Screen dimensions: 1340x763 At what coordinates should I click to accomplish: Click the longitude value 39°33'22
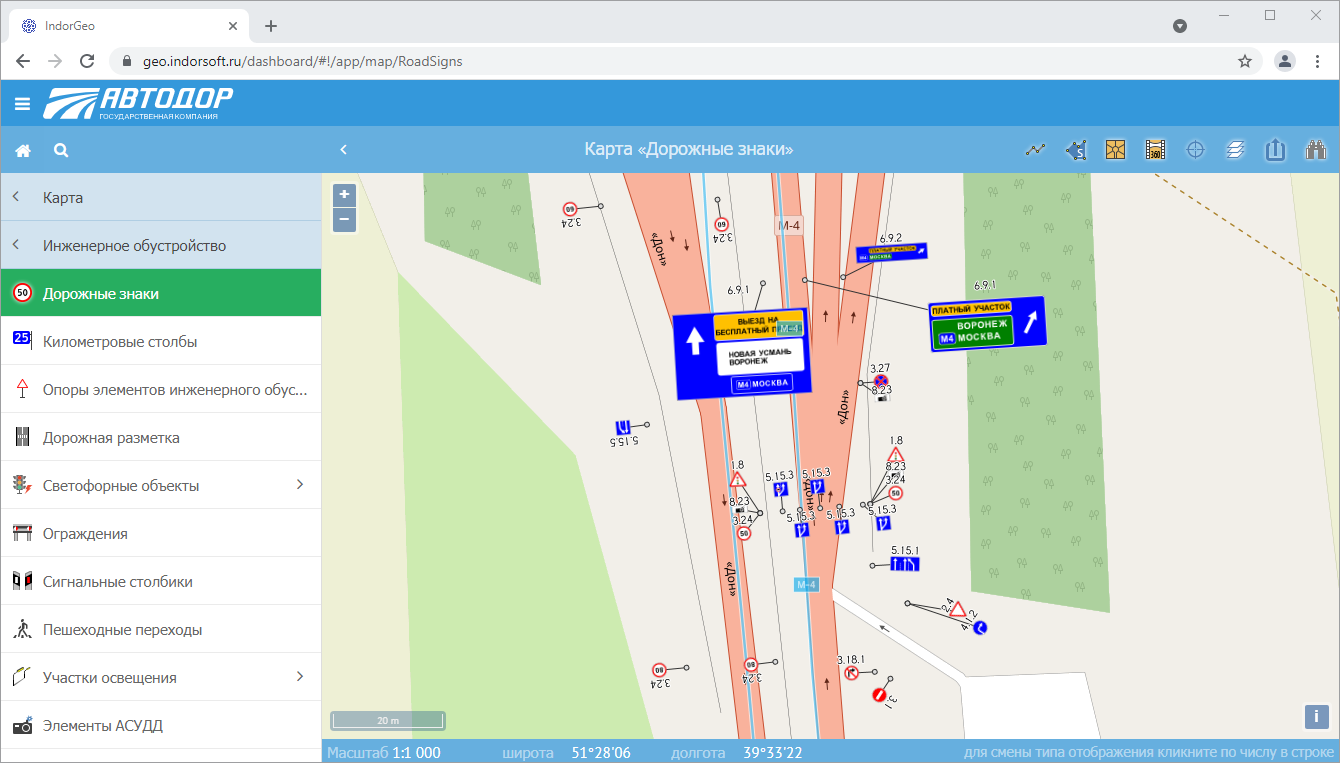point(771,752)
